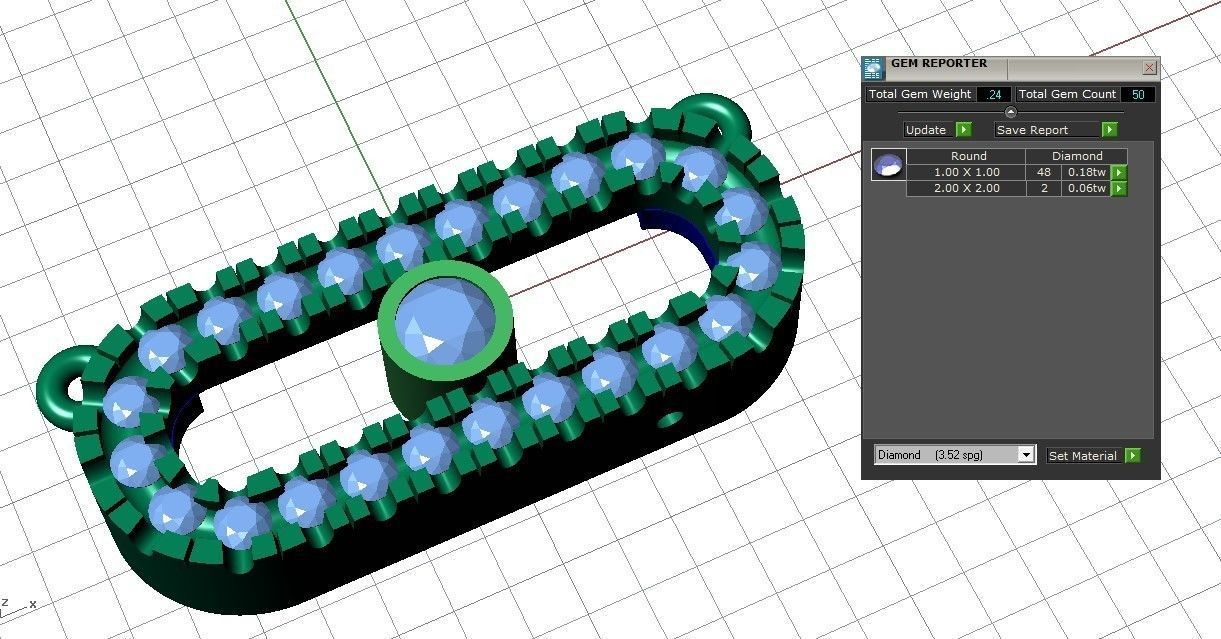Click the Round column header
This screenshot has width=1221, height=639.
968,156
